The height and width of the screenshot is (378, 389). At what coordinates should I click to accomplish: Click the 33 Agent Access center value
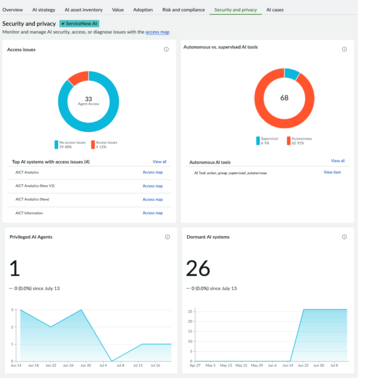(88, 101)
